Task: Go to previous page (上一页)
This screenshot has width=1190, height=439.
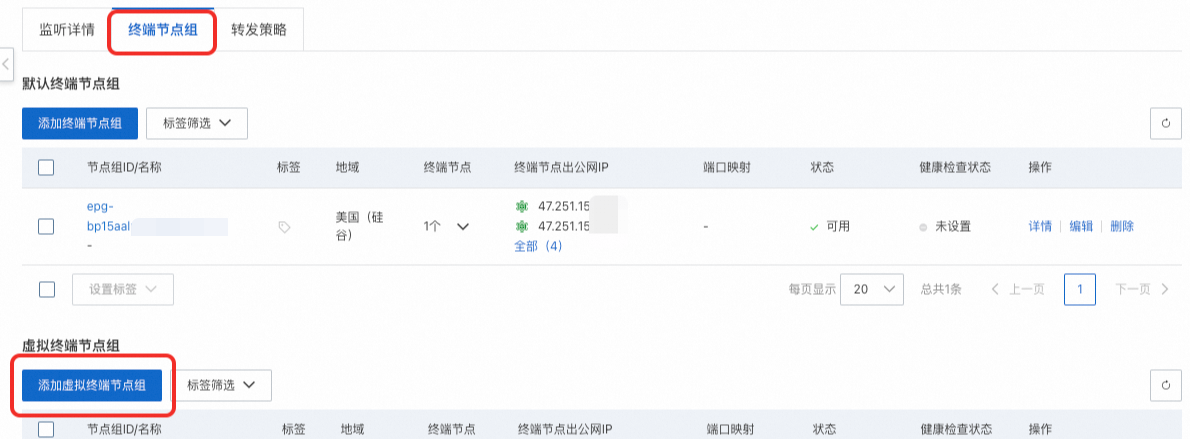Action: pos(1018,289)
